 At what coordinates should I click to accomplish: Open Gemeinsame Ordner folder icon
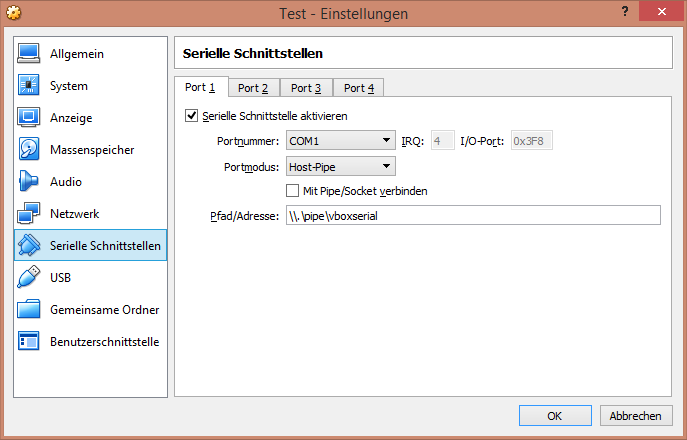point(28,310)
